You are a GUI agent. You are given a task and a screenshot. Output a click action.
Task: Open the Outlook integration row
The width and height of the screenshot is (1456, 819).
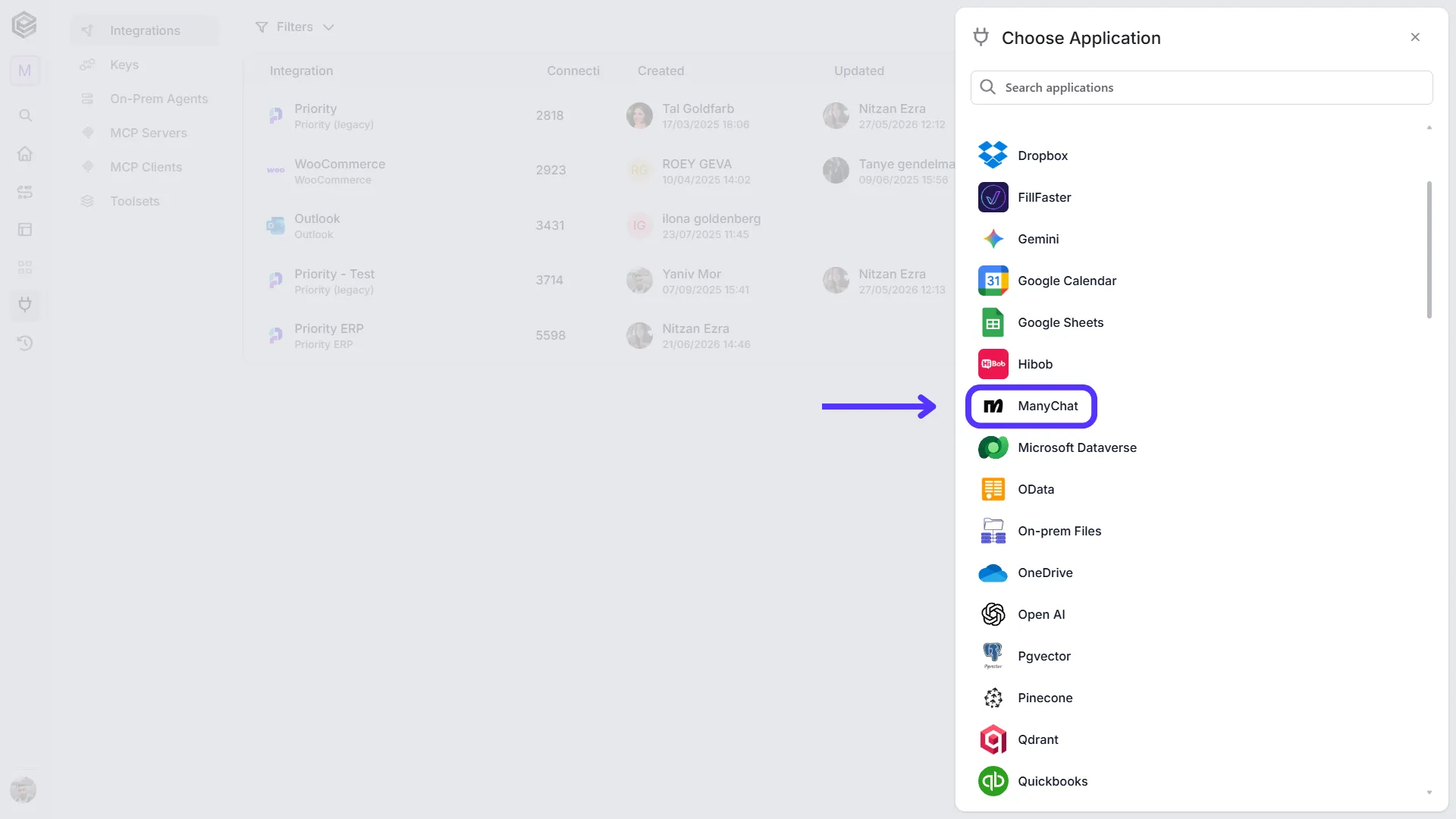[599, 226]
